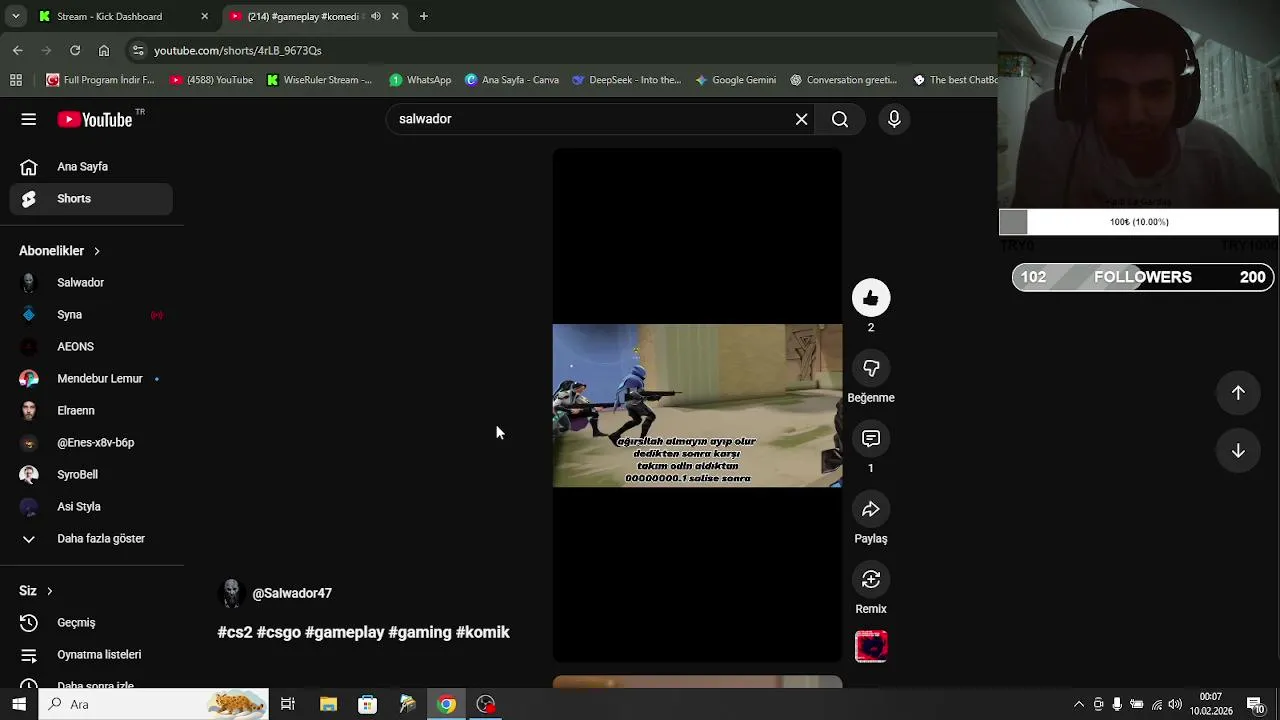Open Asi Styla subscription channel
1280x720 pixels.
[91, 507]
